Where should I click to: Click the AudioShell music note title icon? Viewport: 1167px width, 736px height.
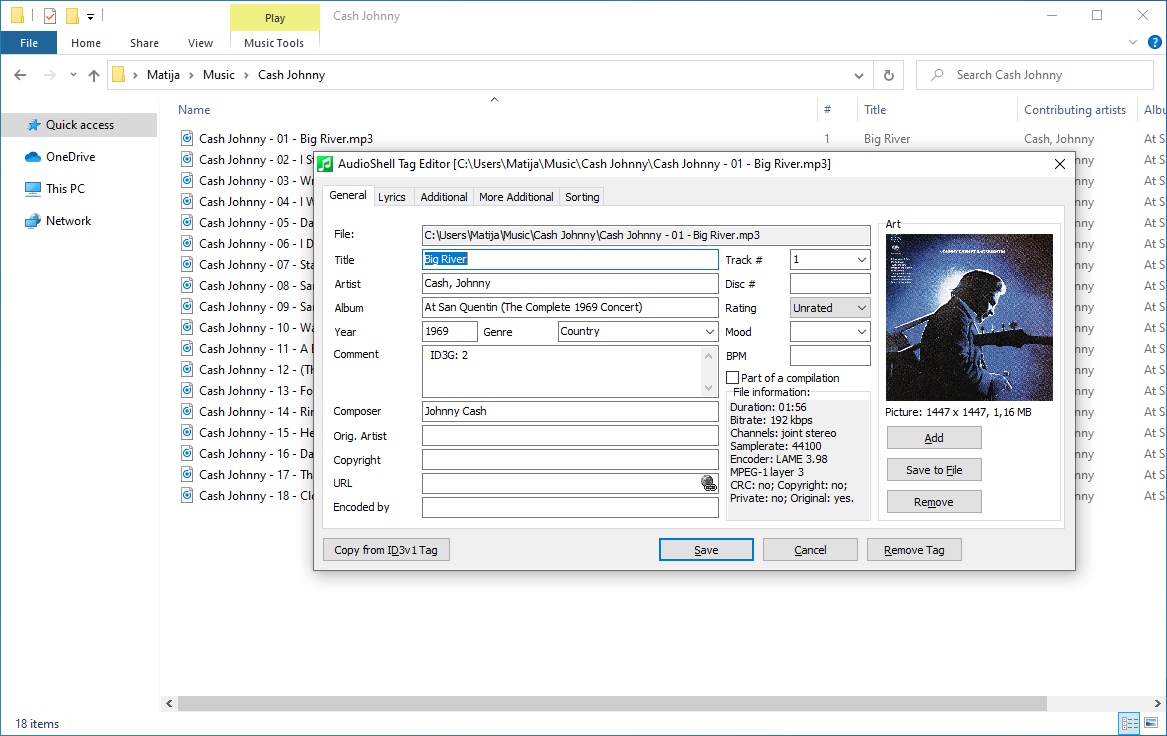tap(324, 164)
